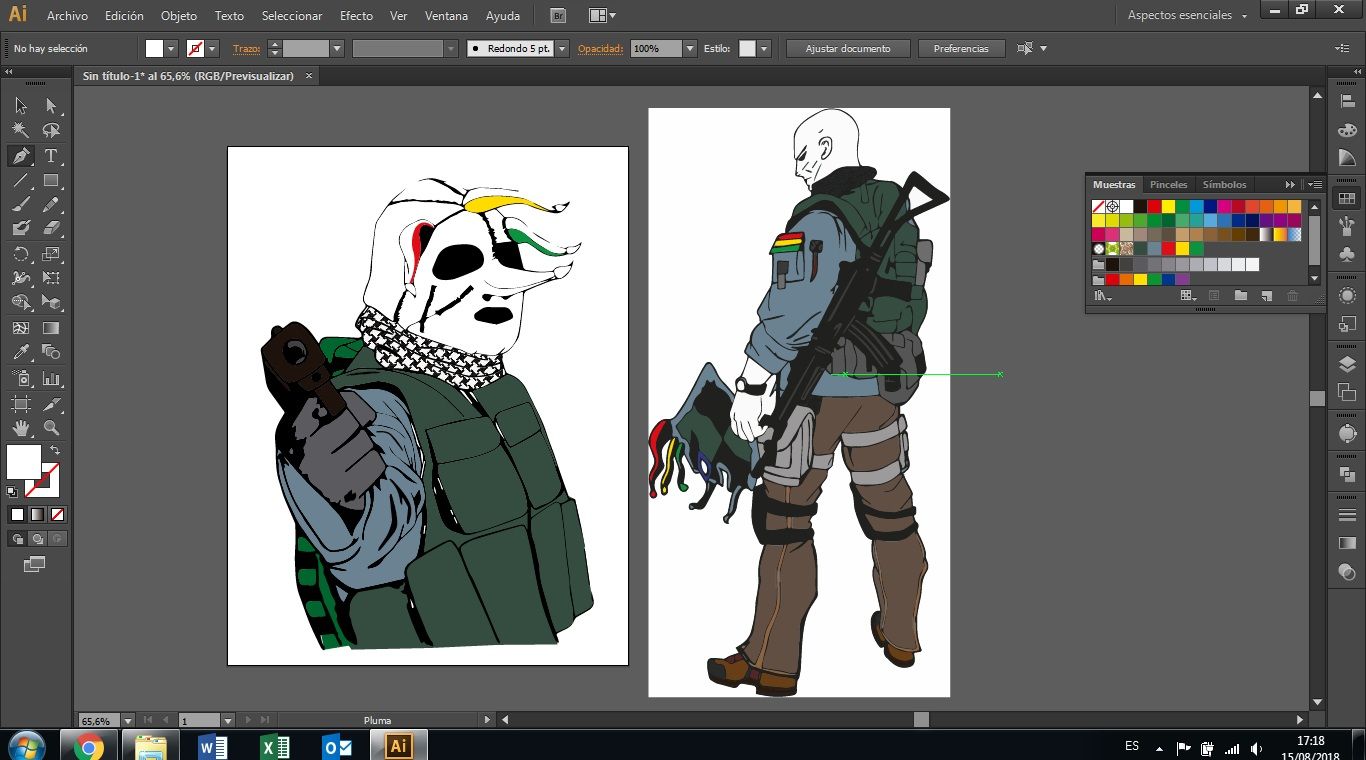Open the Opacidad percentage dropdown
The image size is (1366, 760).
[x=689, y=48]
